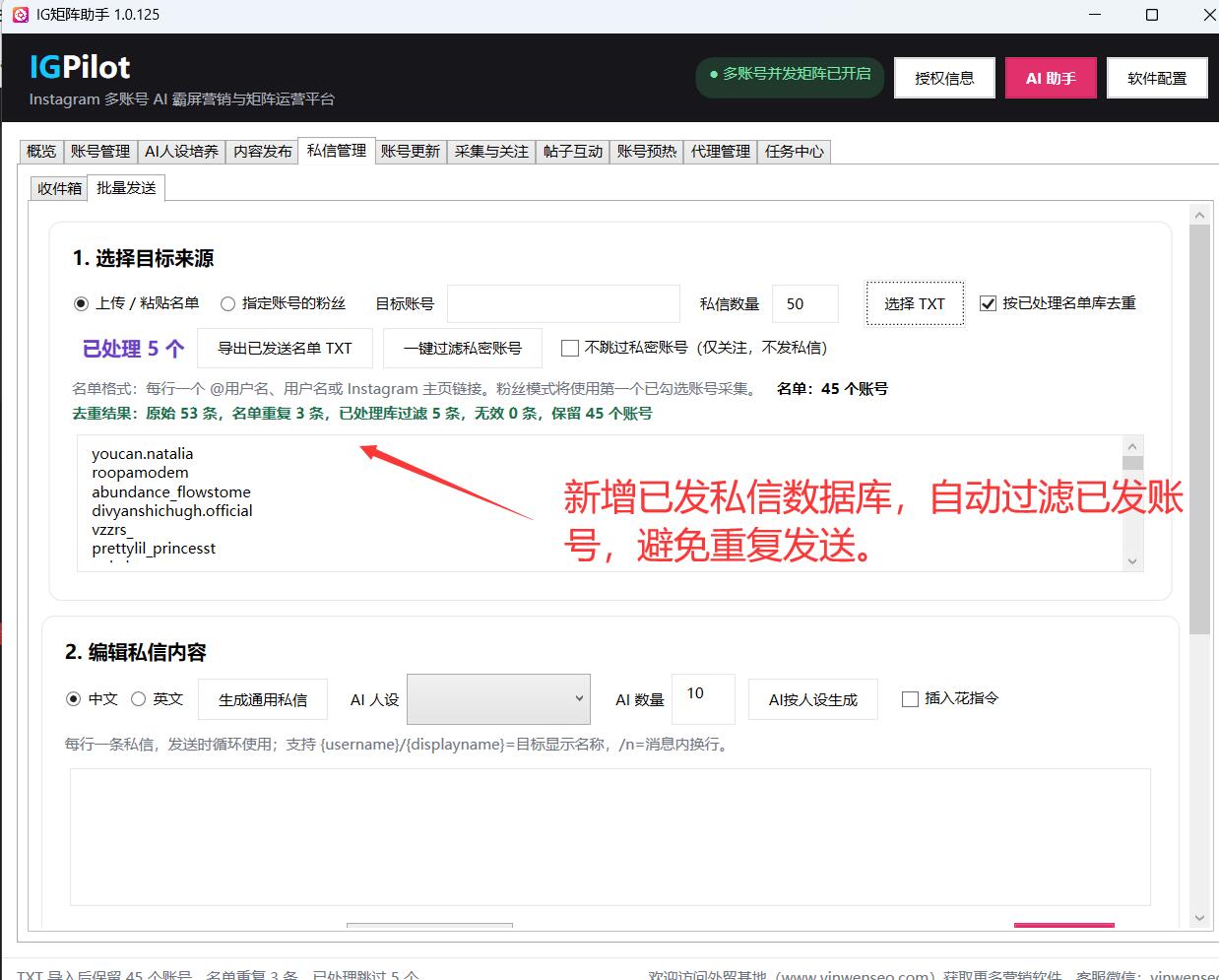Screen dimensions: 1219x980
Task: Click 导出已发送名单 TXT button
Action: (285, 348)
